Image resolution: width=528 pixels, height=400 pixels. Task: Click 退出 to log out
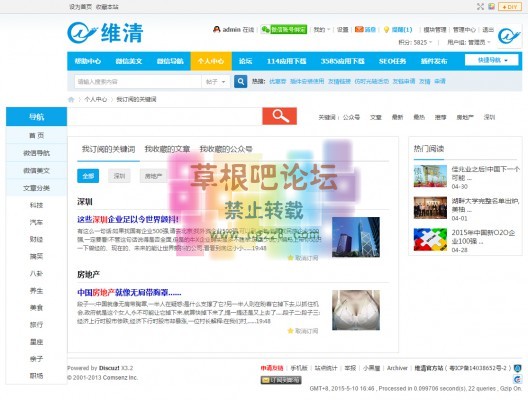click(488, 30)
